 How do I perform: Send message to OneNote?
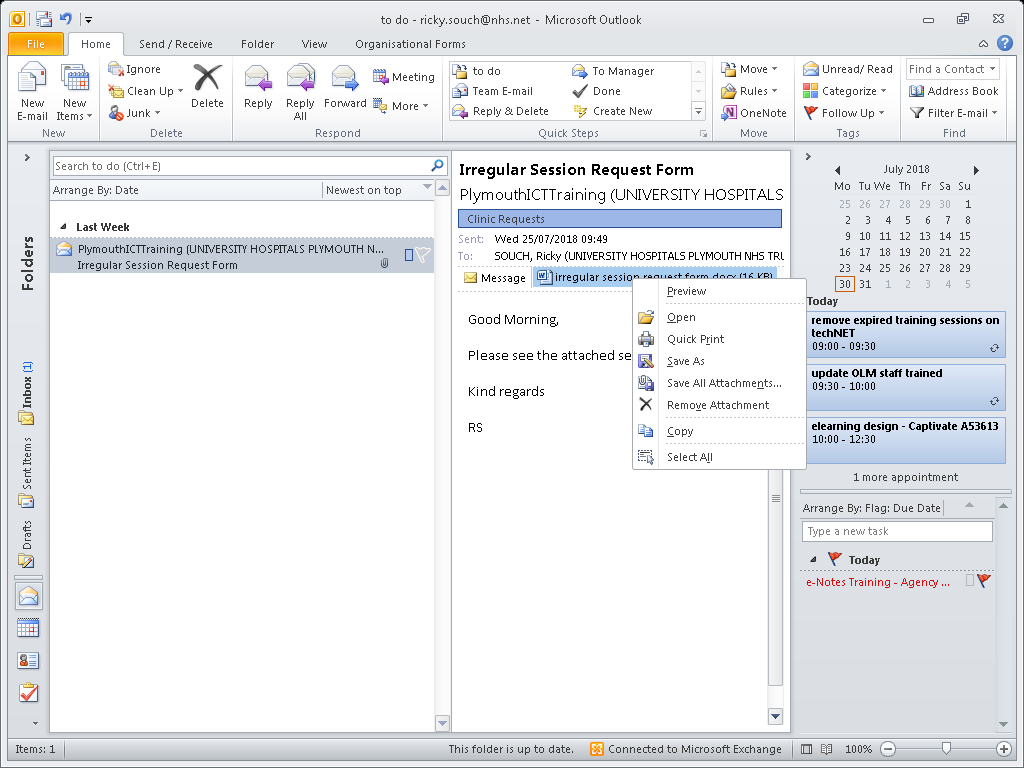pos(754,113)
